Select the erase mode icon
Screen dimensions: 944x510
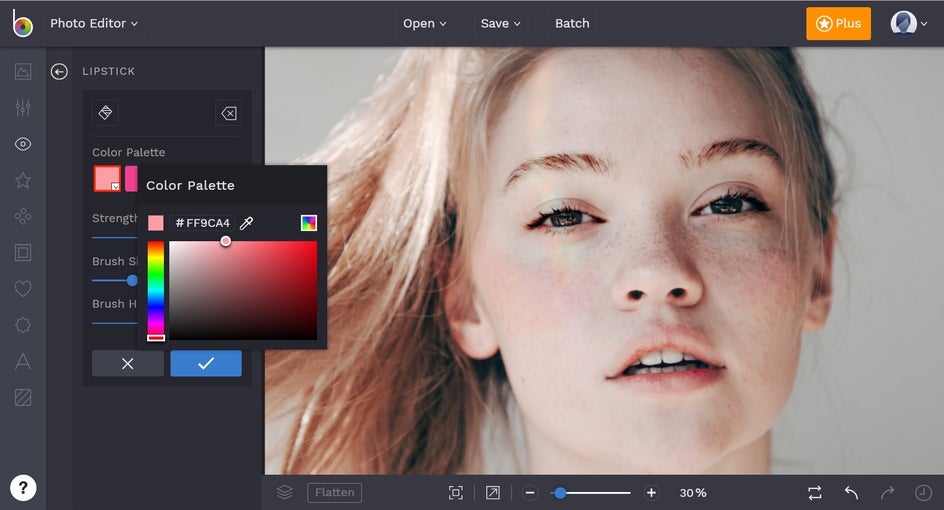coord(229,113)
